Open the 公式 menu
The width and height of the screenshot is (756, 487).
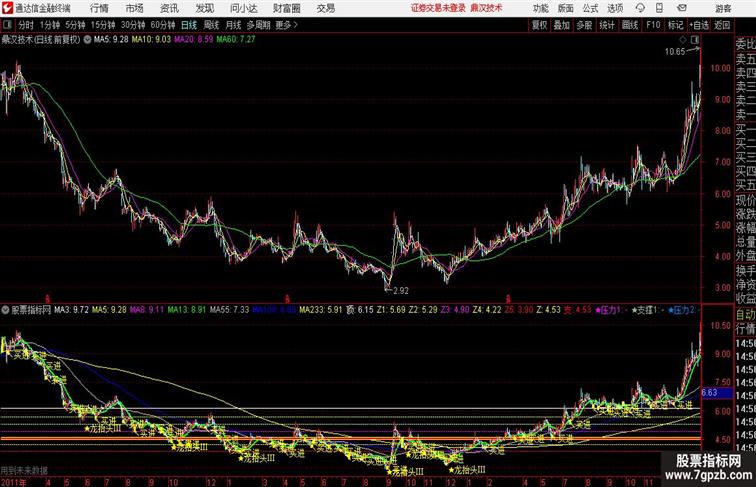pyautogui.click(x=590, y=8)
